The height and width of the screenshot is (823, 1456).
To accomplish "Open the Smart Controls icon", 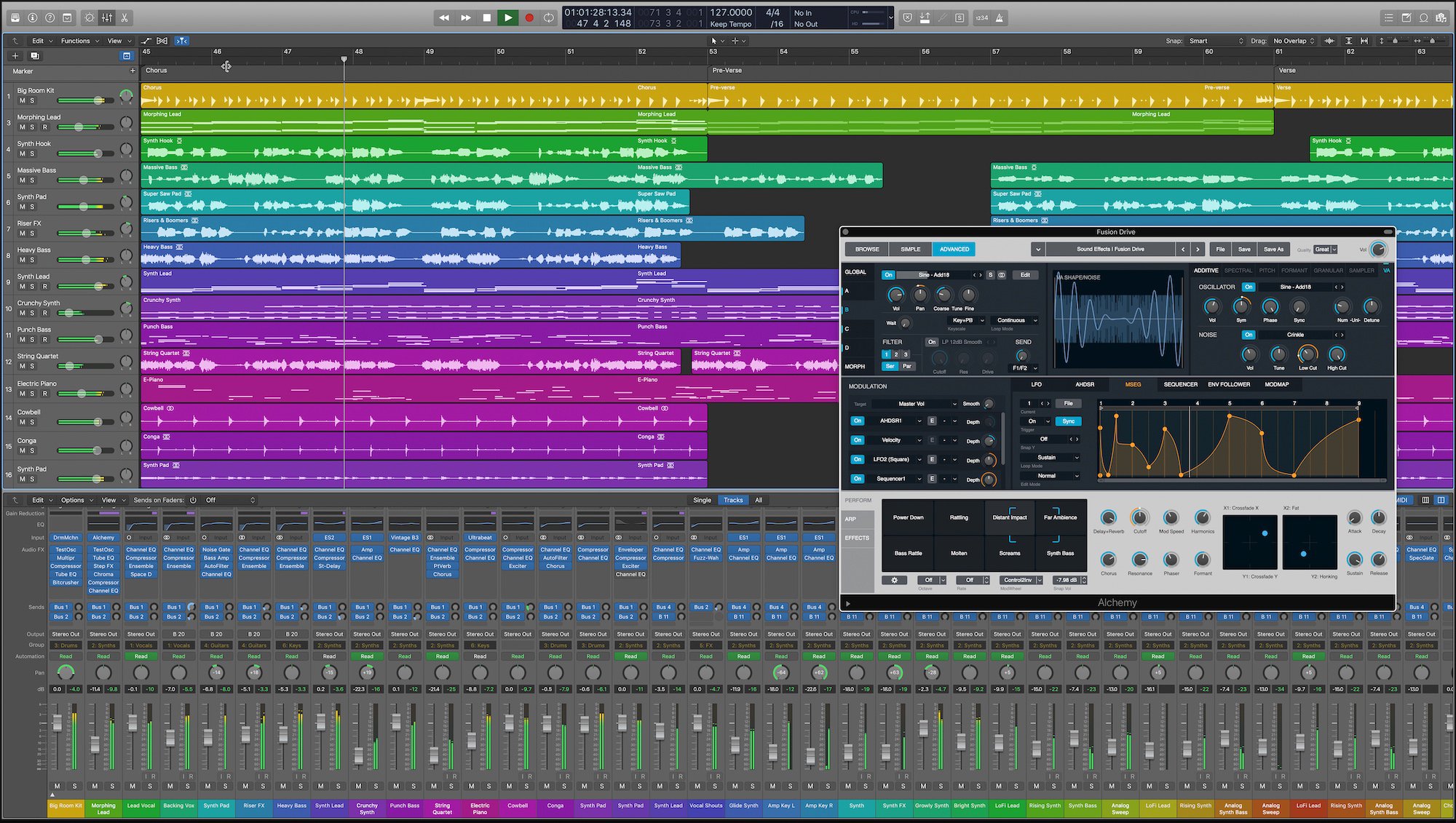I will click(90, 17).
